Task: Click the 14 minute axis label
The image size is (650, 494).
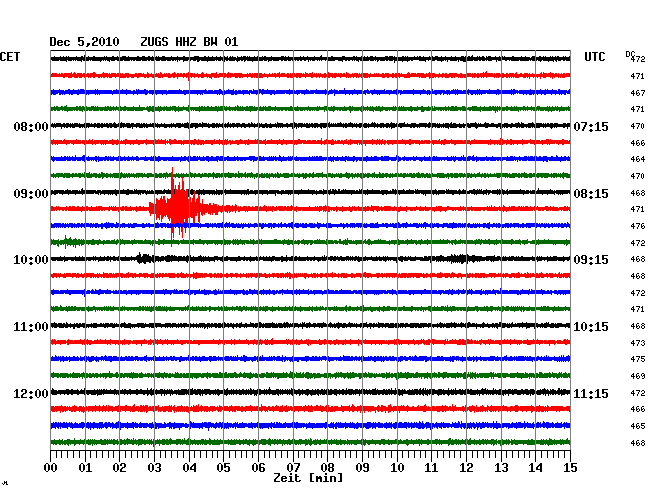Action: (536, 468)
